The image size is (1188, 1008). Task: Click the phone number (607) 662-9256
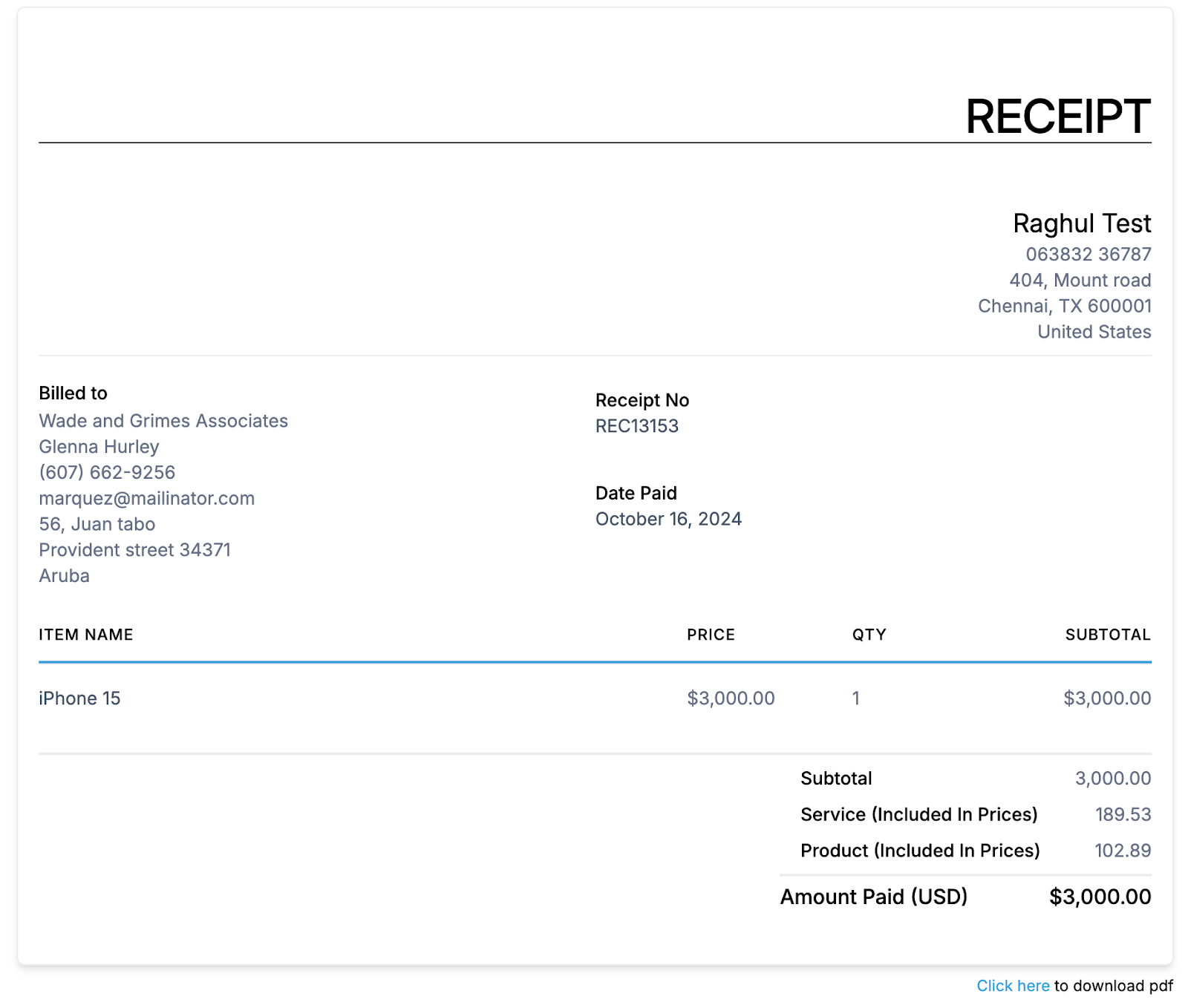tap(107, 472)
